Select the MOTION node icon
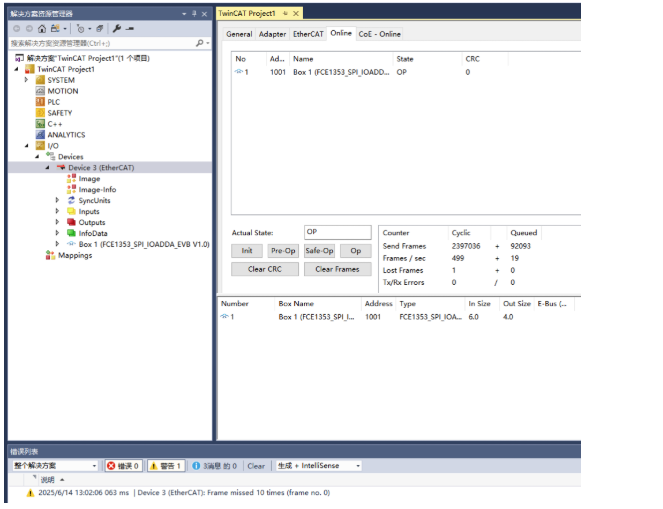 tap(40, 91)
